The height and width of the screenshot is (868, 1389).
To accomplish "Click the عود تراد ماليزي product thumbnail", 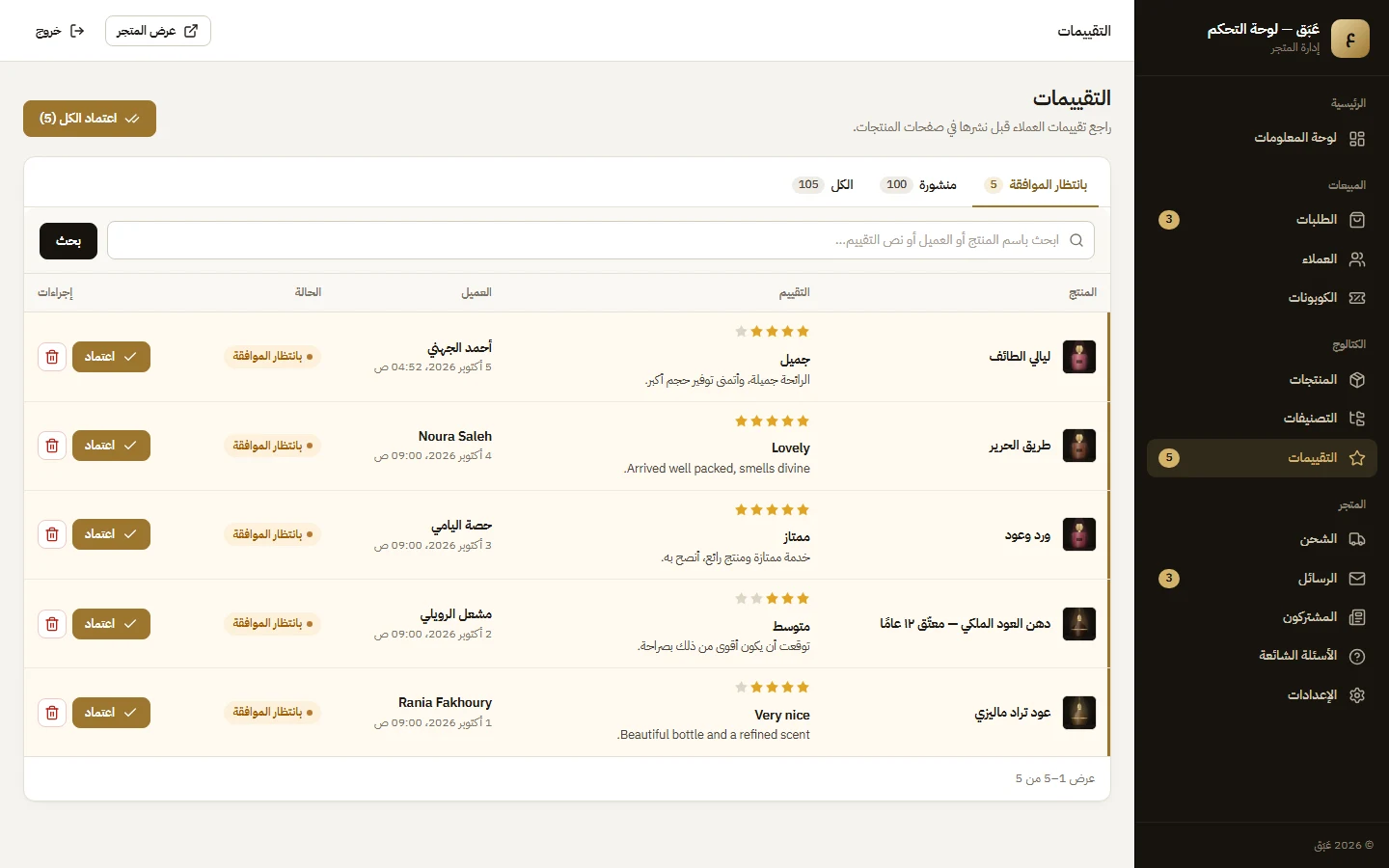I will 1079,713.
